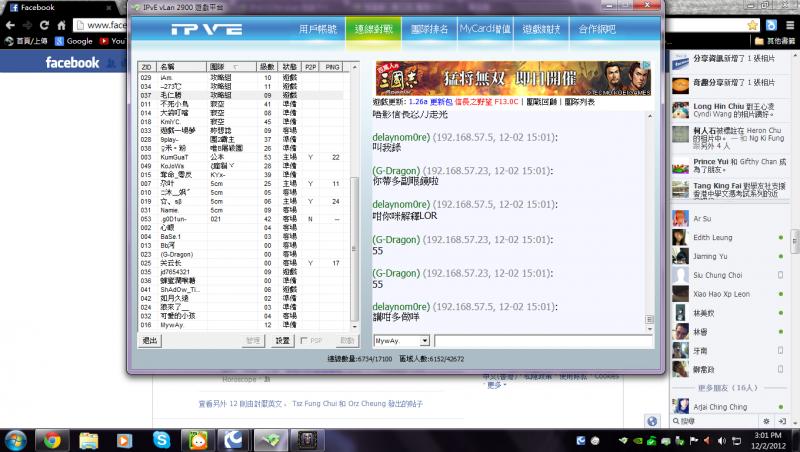The image size is (800, 452).
Task: Click the IPvE logo in header
Action: [207, 30]
